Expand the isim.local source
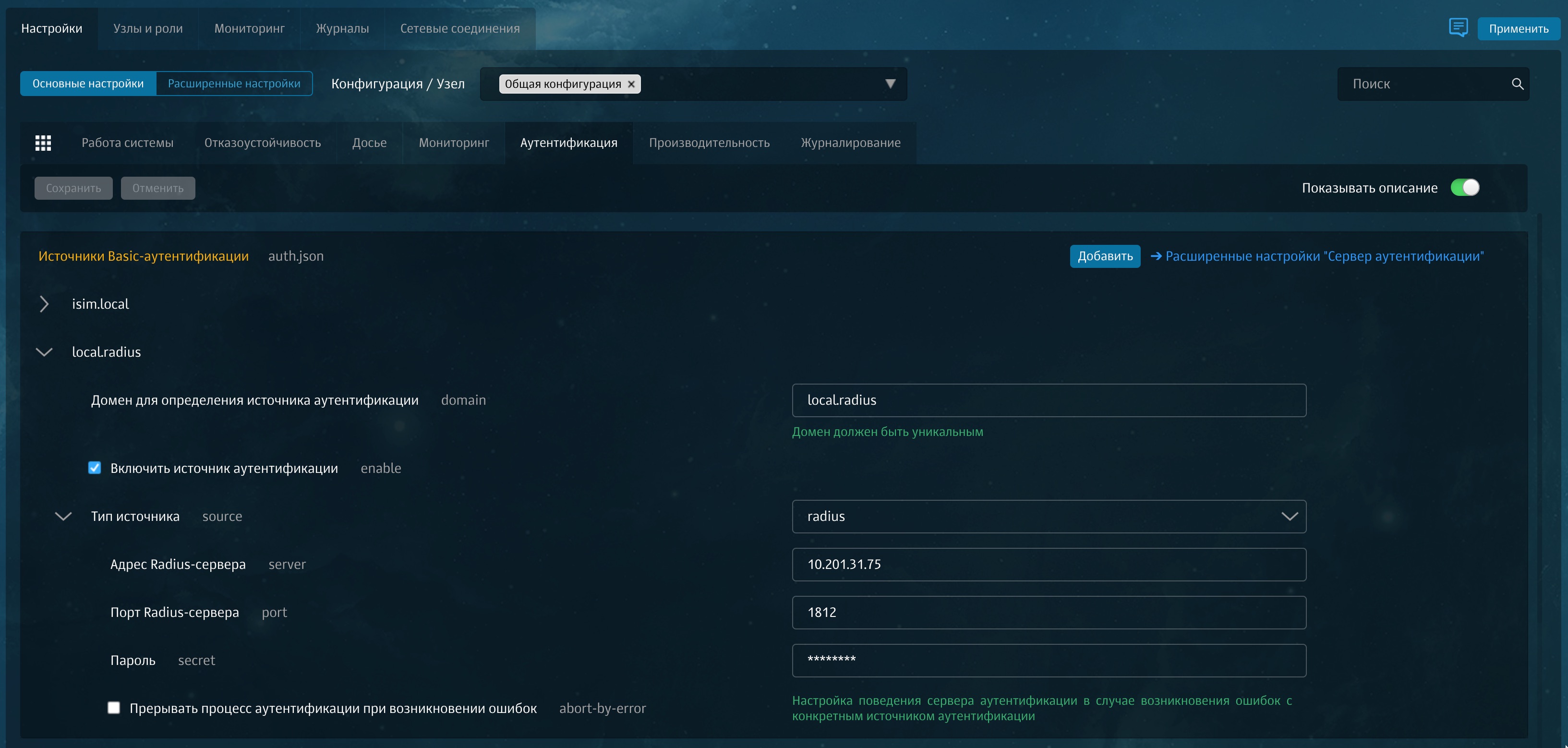1568x748 pixels. (44, 304)
